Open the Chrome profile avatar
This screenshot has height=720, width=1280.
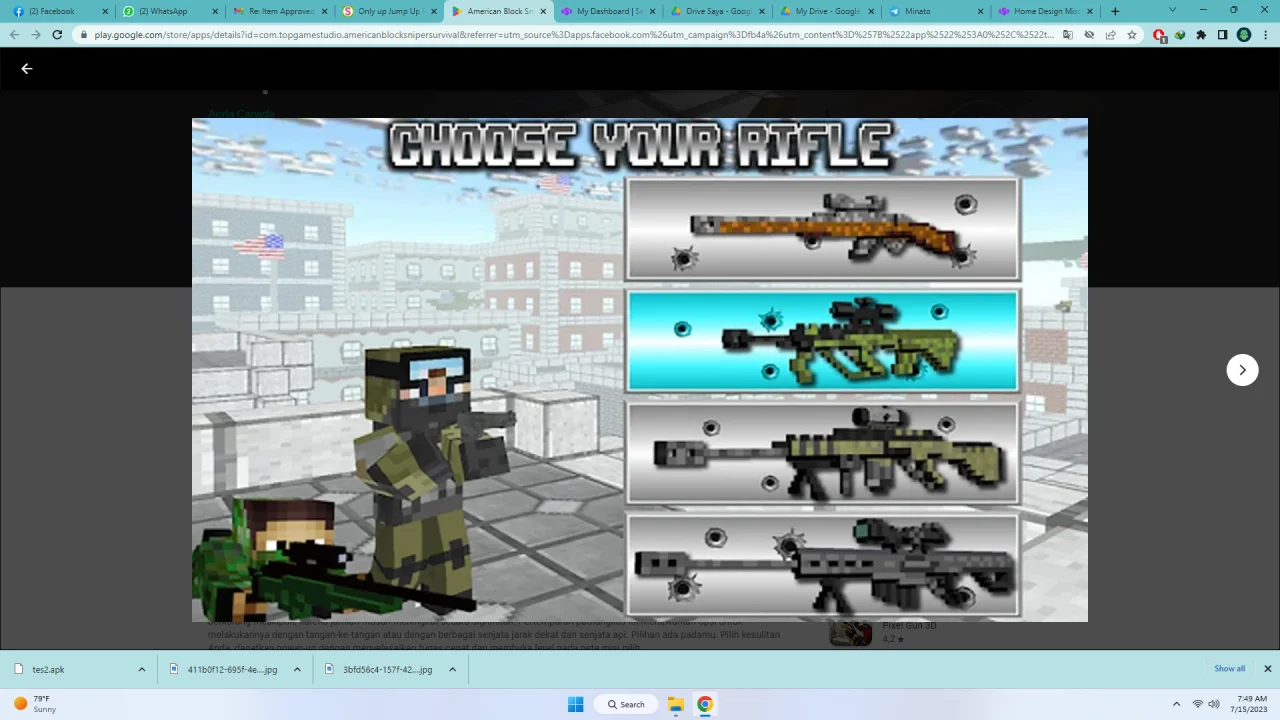click(1244, 34)
